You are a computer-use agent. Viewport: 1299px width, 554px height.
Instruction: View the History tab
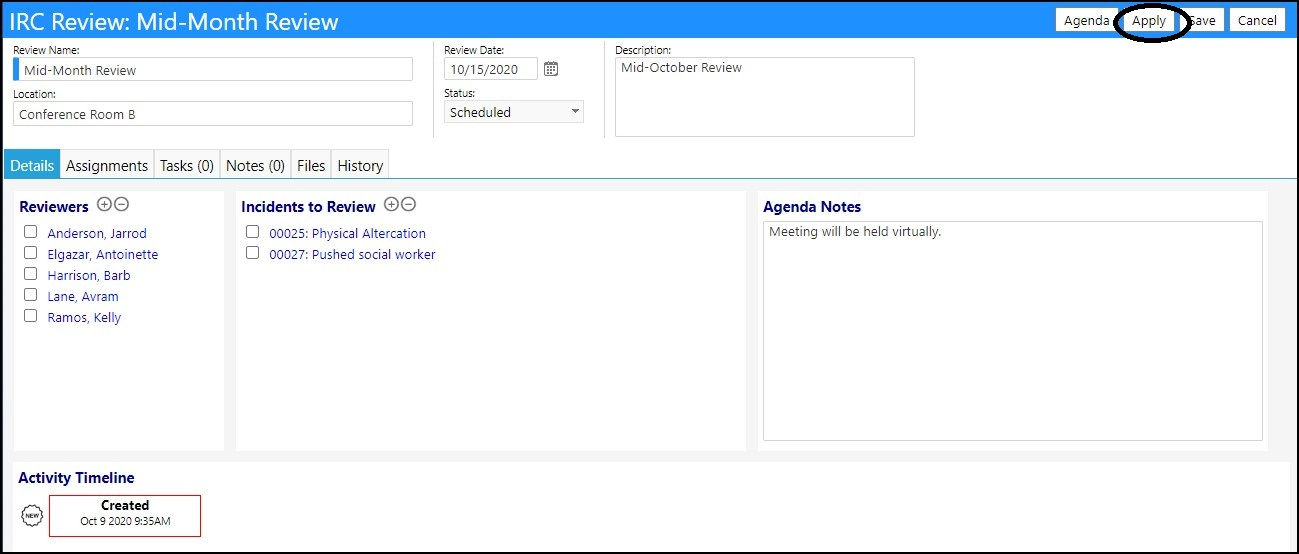coord(360,166)
